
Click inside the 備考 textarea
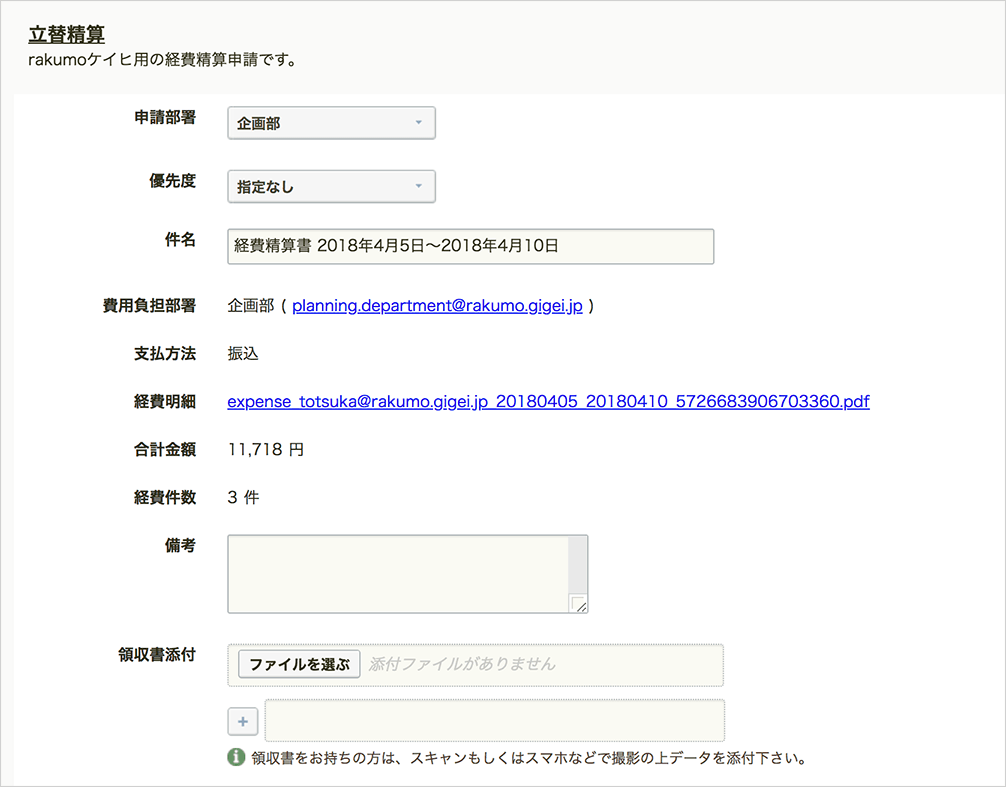[x=398, y=574]
